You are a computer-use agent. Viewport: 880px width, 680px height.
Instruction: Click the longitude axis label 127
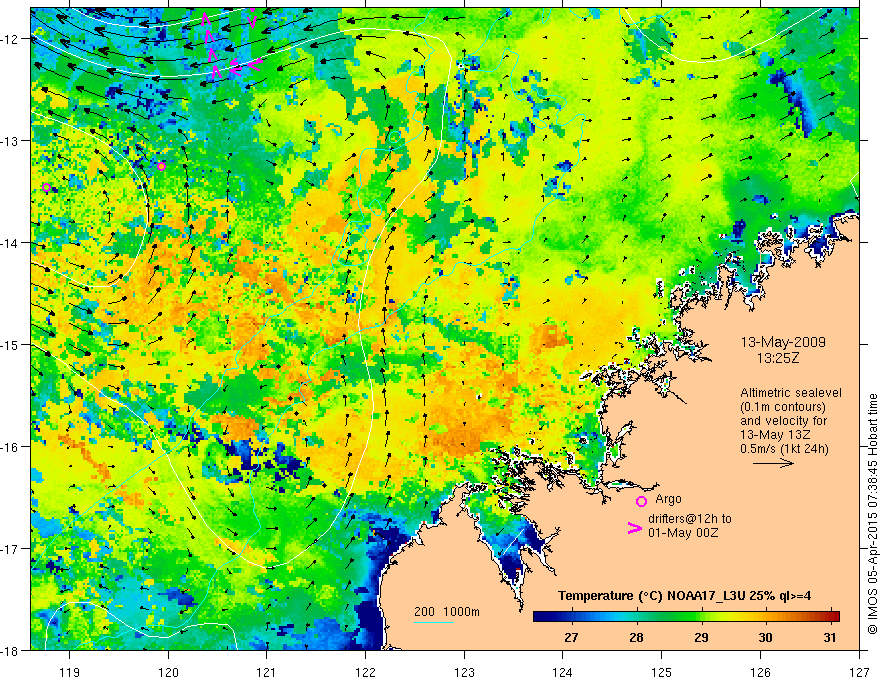point(859,672)
